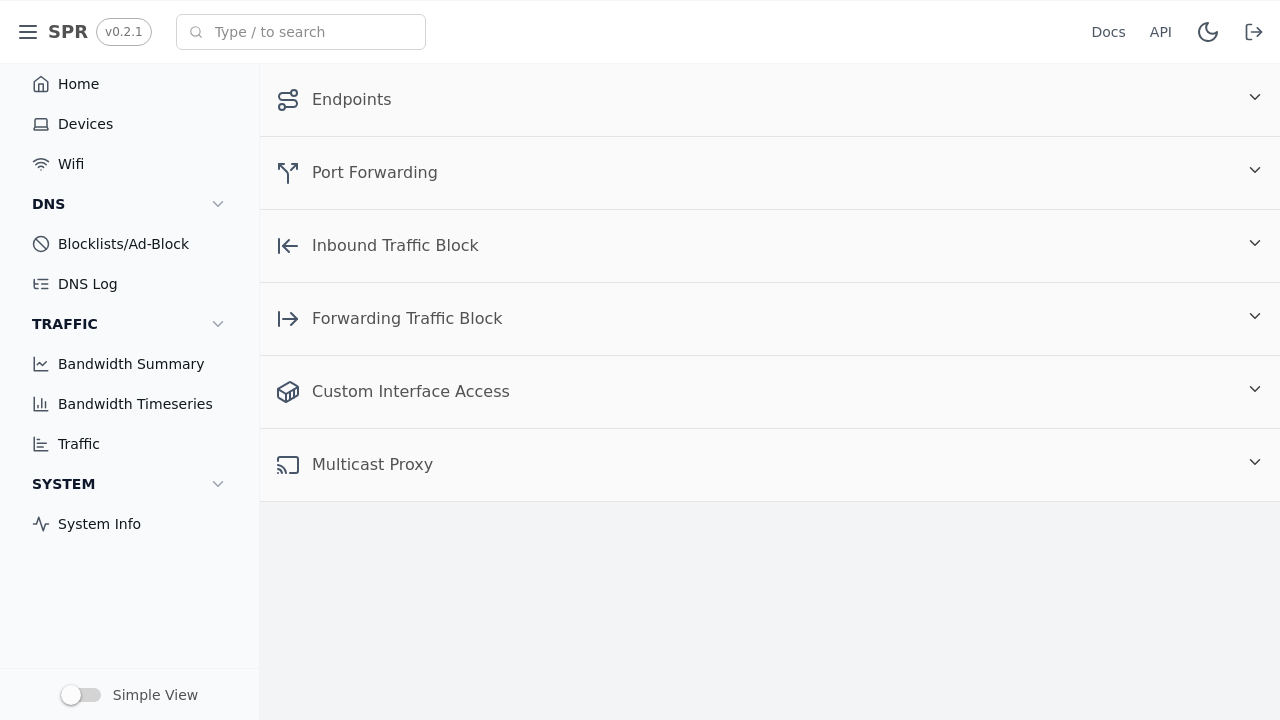Click the Custom Interface Access cube icon
1280x720 pixels.
(288, 392)
